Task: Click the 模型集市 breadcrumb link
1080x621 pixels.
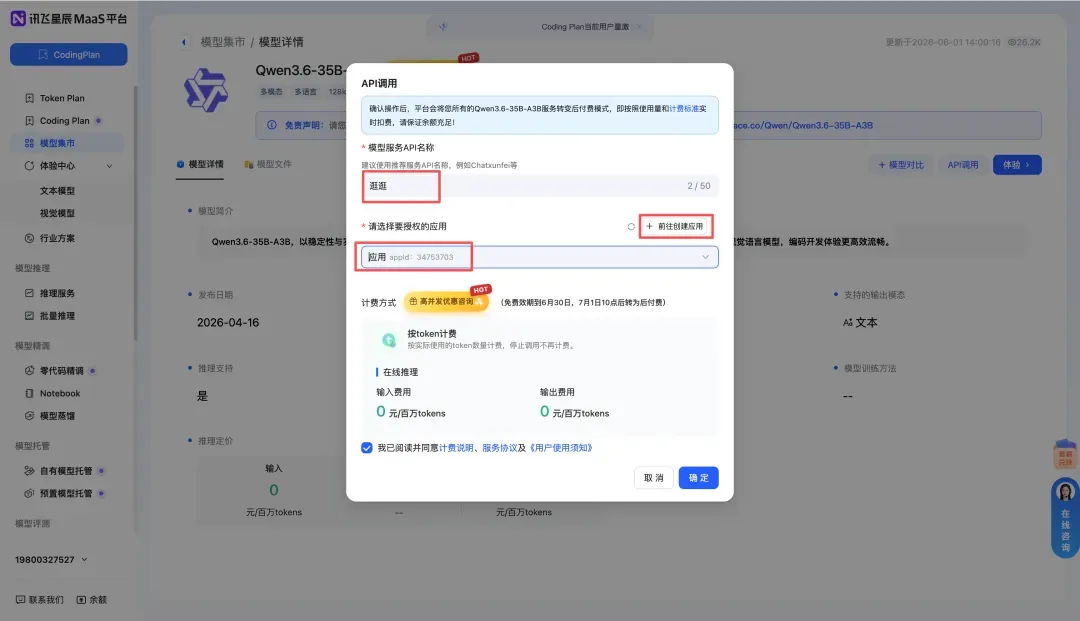Action: [x=222, y=42]
